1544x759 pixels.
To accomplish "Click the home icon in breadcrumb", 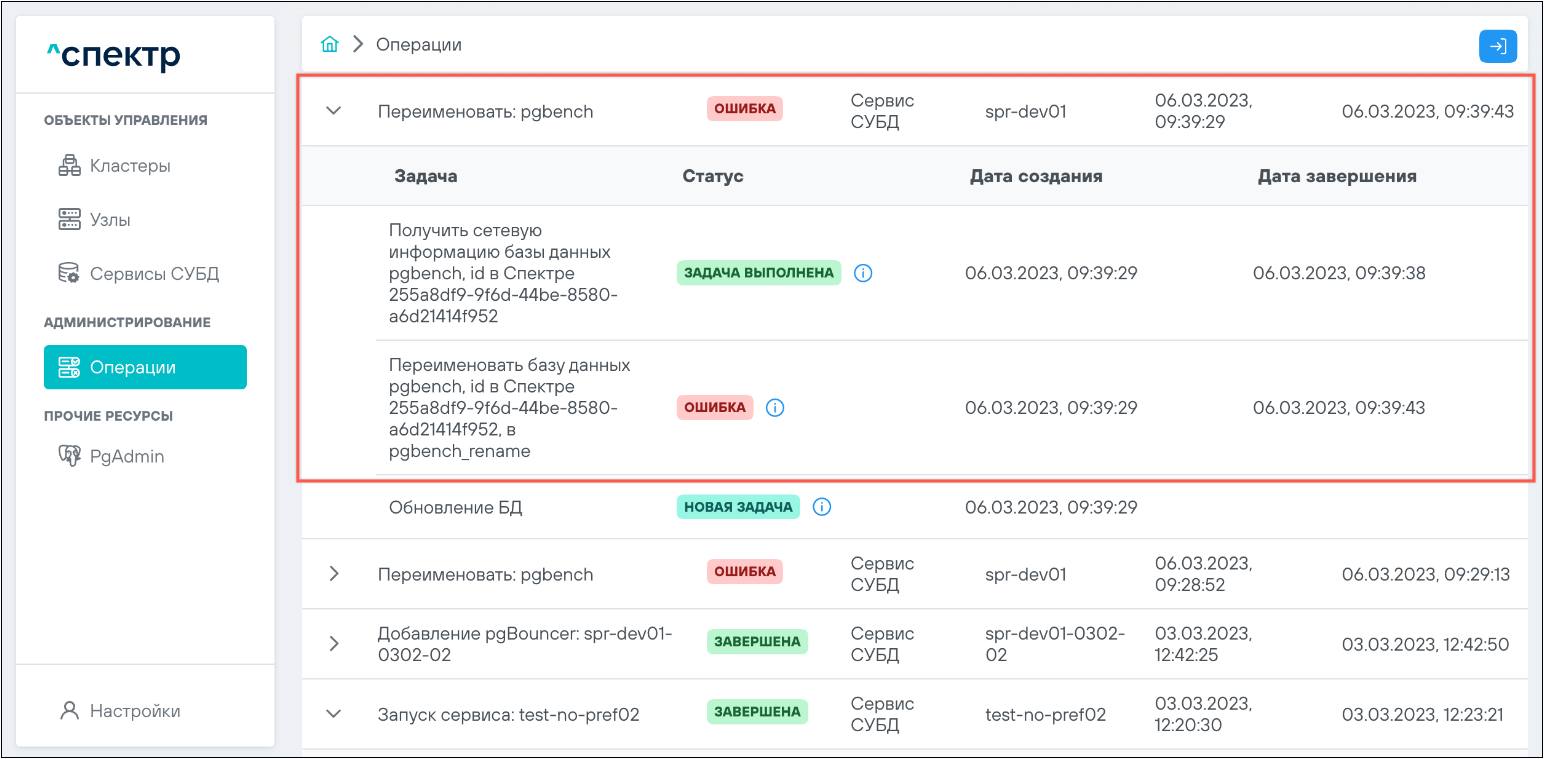I will (x=329, y=45).
